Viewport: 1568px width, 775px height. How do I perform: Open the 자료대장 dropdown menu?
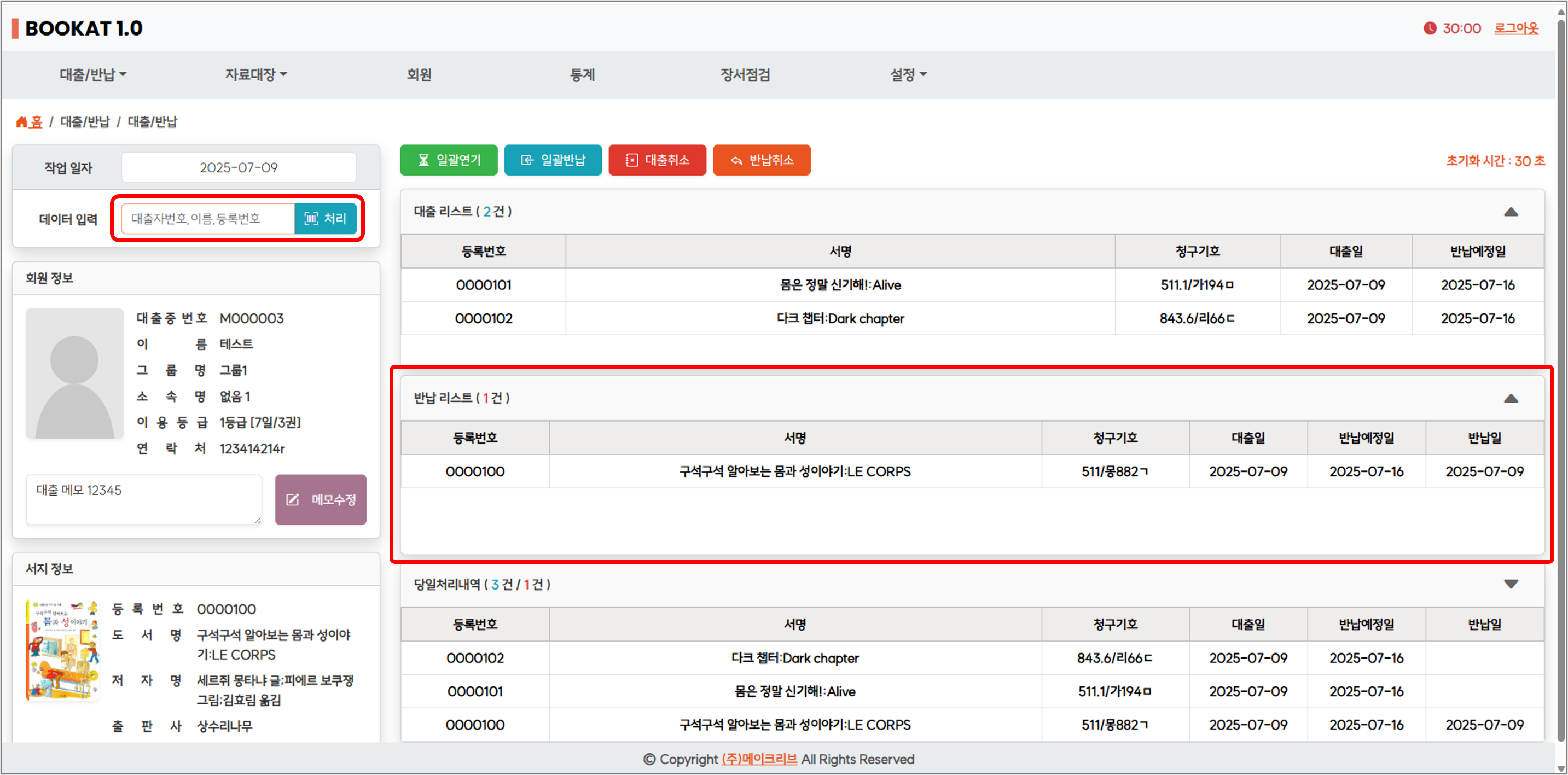click(x=255, y=75)
